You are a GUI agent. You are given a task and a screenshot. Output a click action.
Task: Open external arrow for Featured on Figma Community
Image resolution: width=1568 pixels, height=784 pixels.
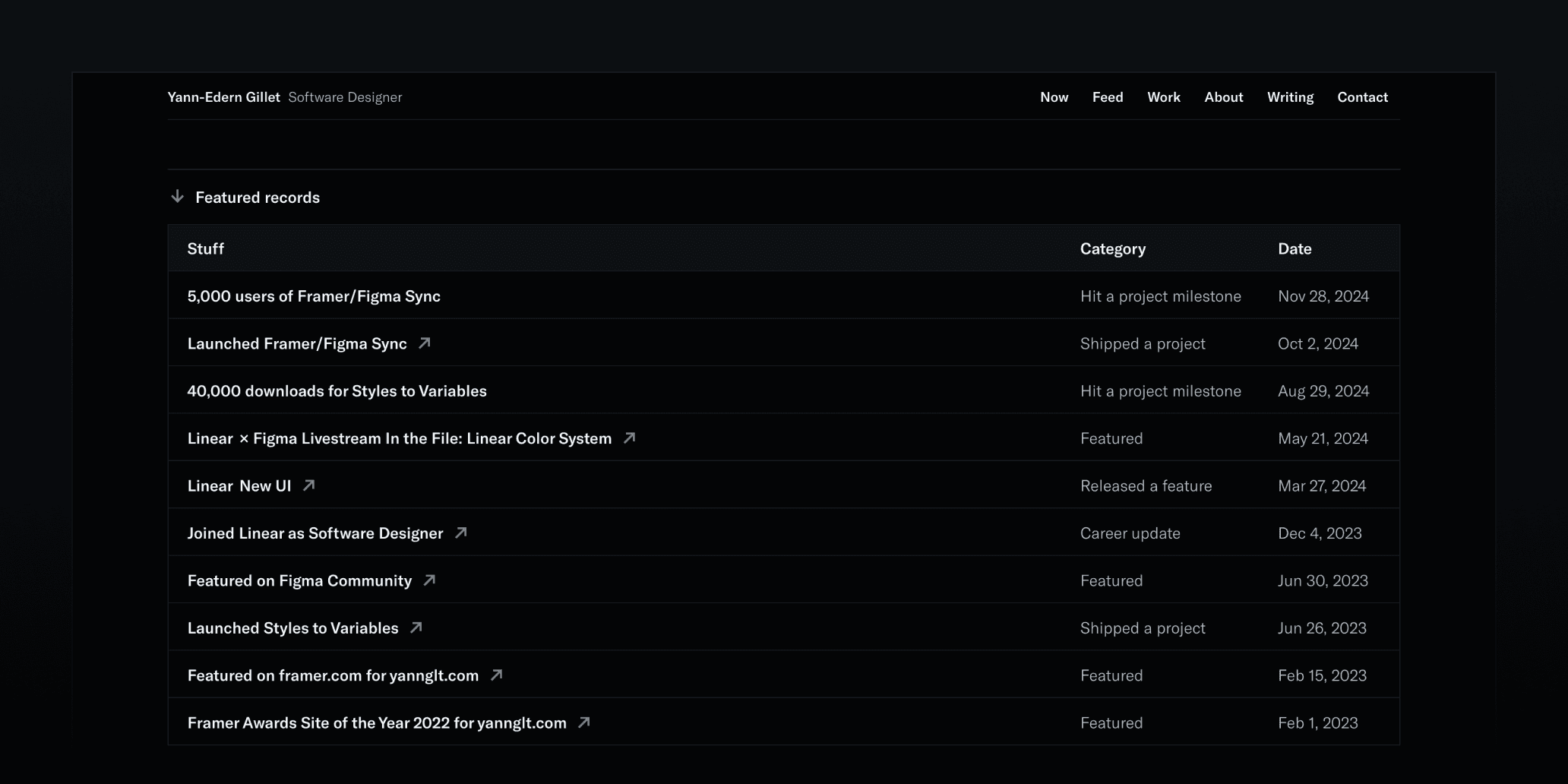[429, 580]
